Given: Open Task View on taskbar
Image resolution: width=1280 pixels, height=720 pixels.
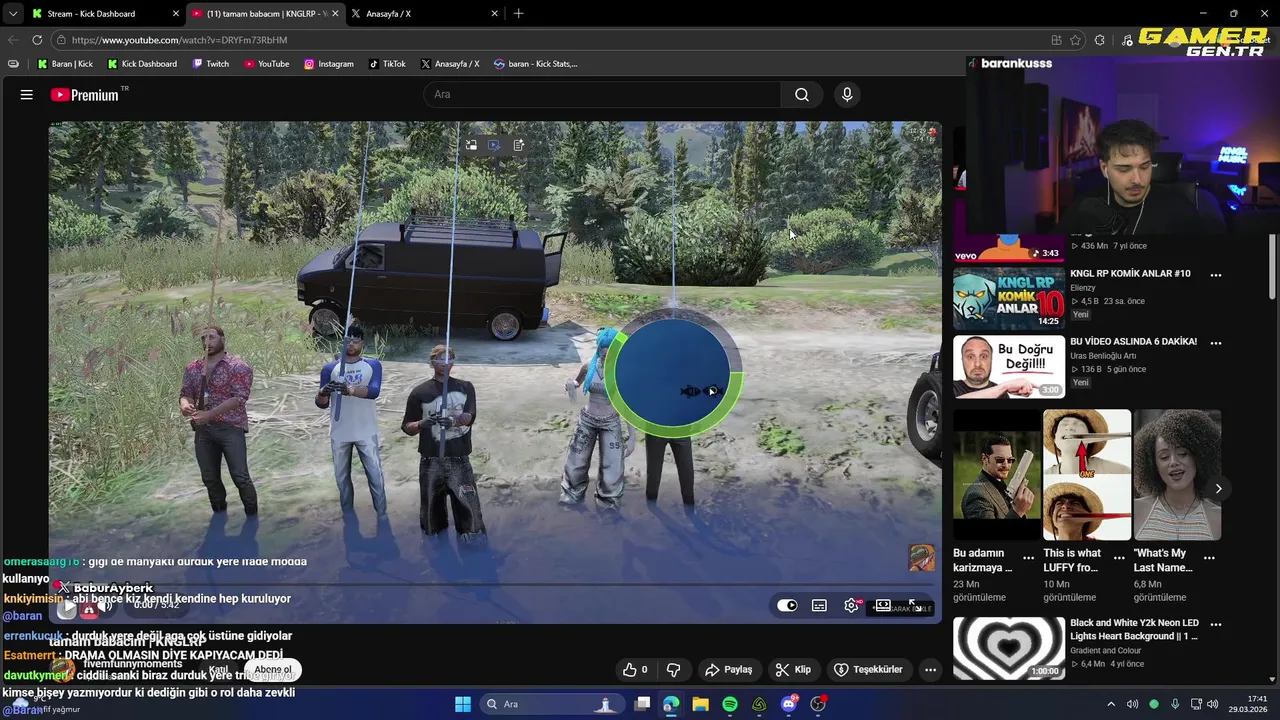Looking at the screenshot, I should click(642, 704).
